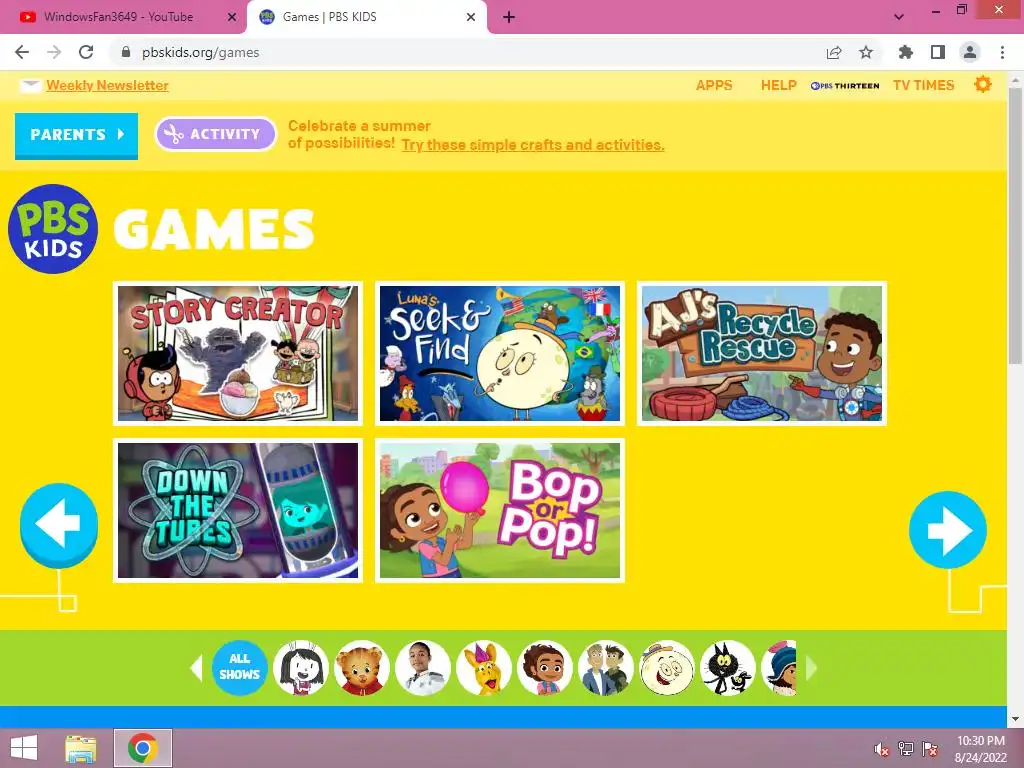The height and width of the screenshot is (768, 1024).
Task: Switch to the WindowsFan3649 - YouTube tab
Action: pos(119,17)
